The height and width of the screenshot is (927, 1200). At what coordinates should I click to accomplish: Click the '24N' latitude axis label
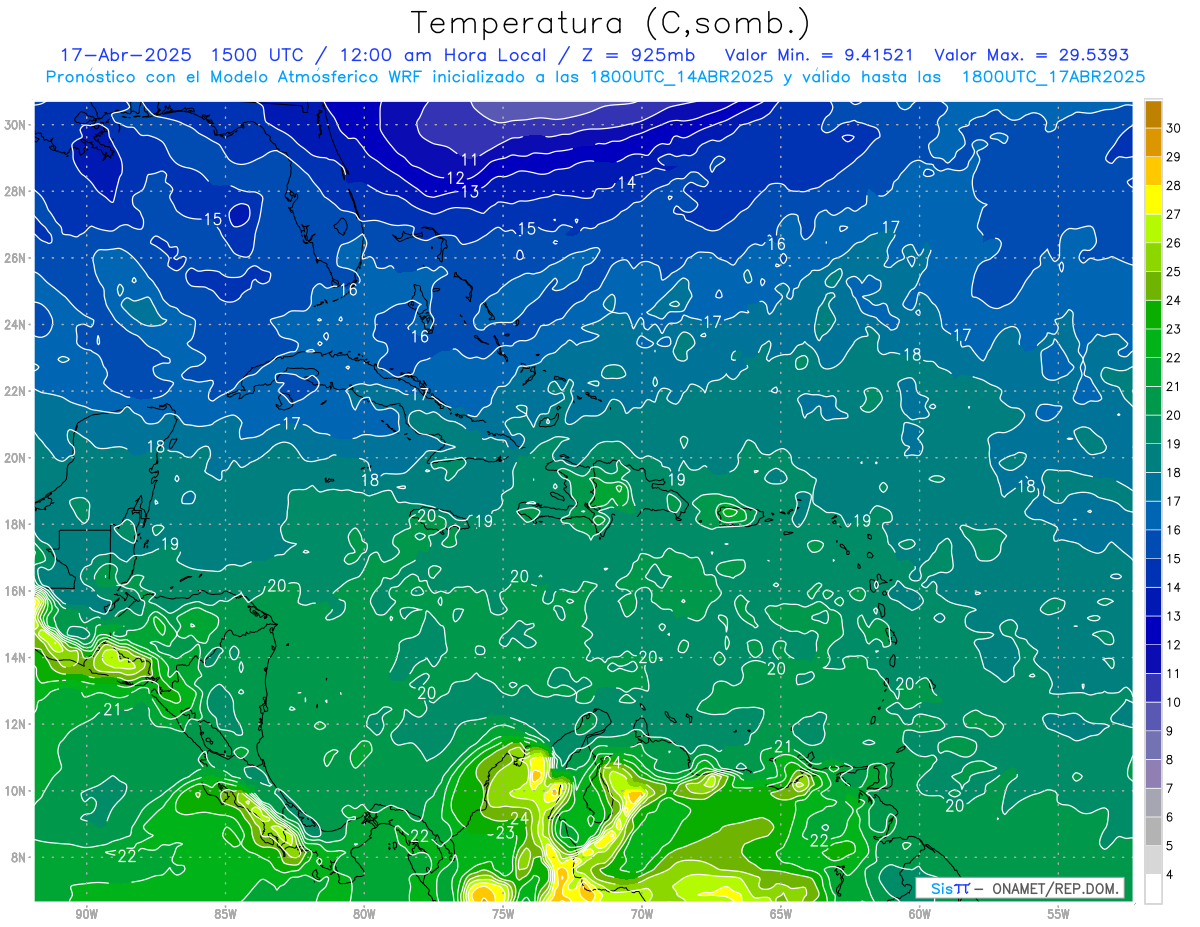(x=15, y=325)
